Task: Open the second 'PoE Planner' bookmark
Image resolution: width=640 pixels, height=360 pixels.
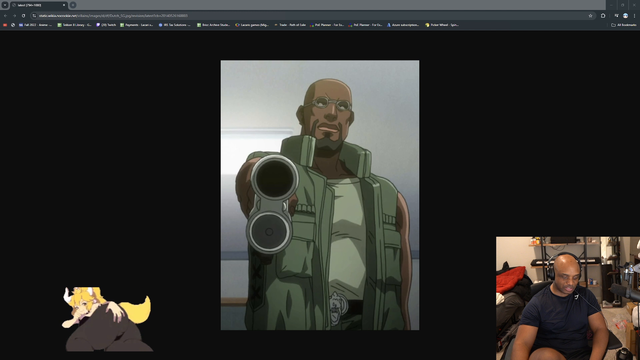Action: click(365, 25)
